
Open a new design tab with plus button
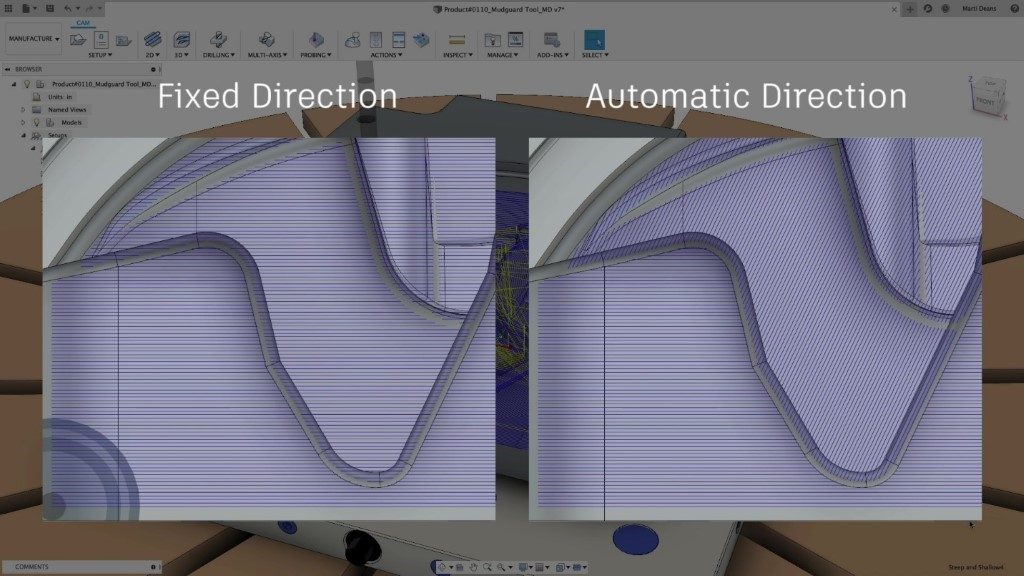point(910,8)
